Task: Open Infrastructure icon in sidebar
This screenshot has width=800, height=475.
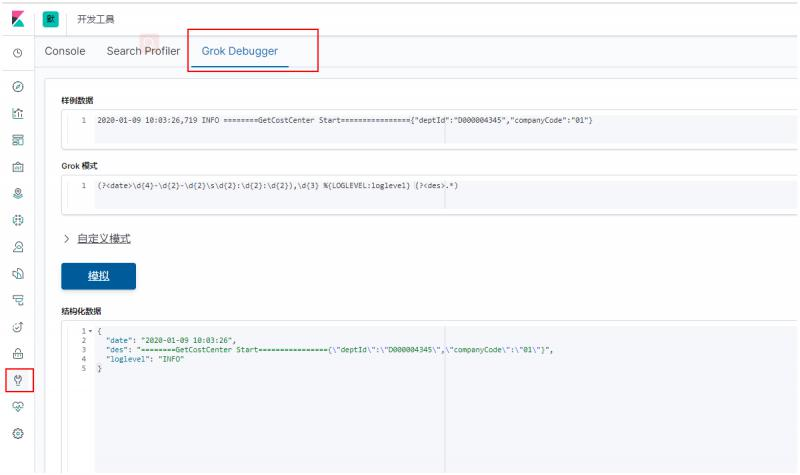Action: tap(18, 247)
